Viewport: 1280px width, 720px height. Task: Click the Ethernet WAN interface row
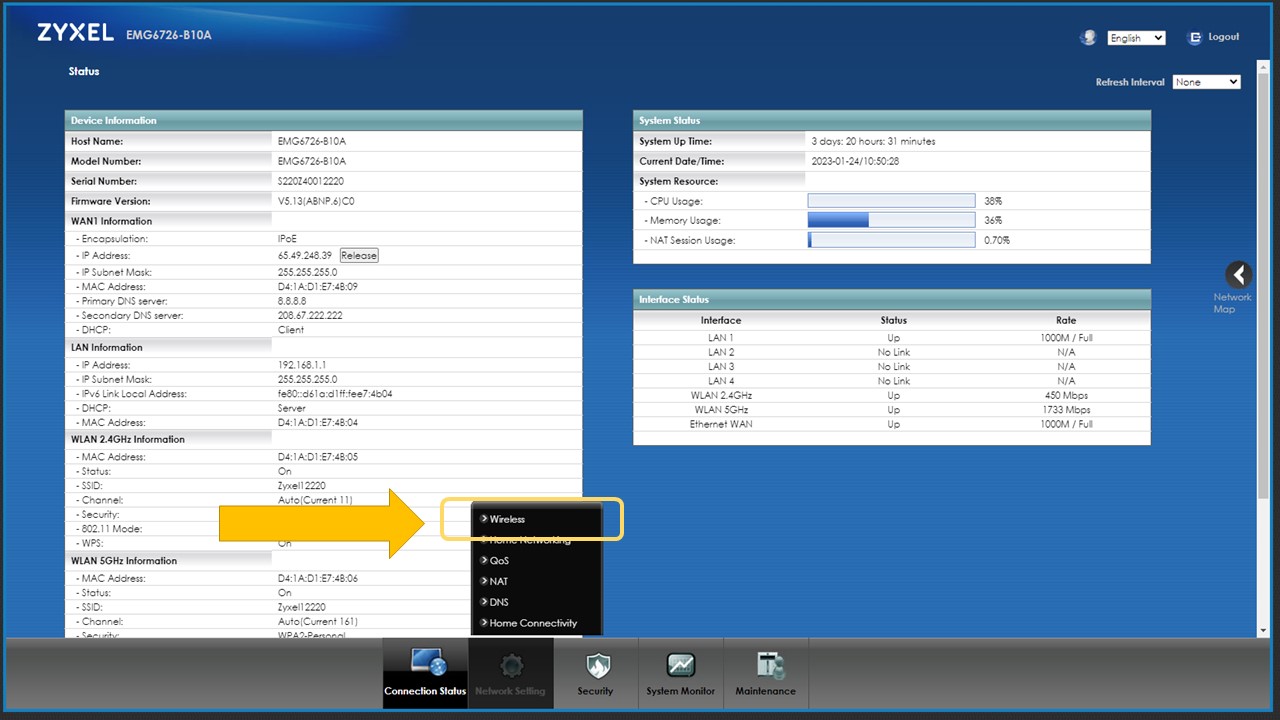tap(892, 424)
